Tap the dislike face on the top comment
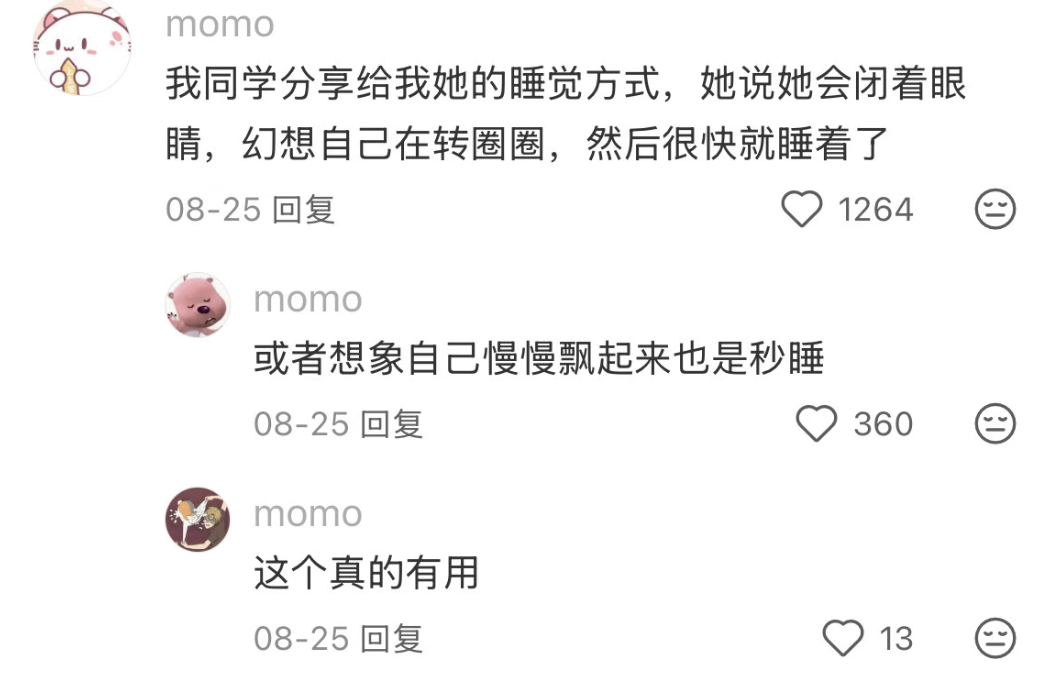1055x691 pixels. point(995,209)
